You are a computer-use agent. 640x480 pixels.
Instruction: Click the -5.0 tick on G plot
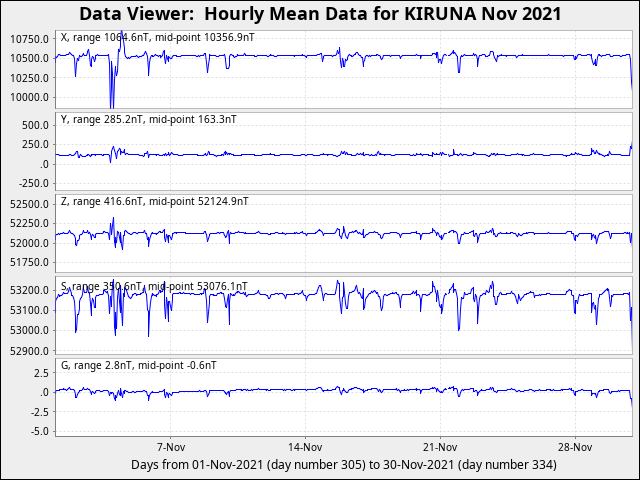tap(38, 431)
